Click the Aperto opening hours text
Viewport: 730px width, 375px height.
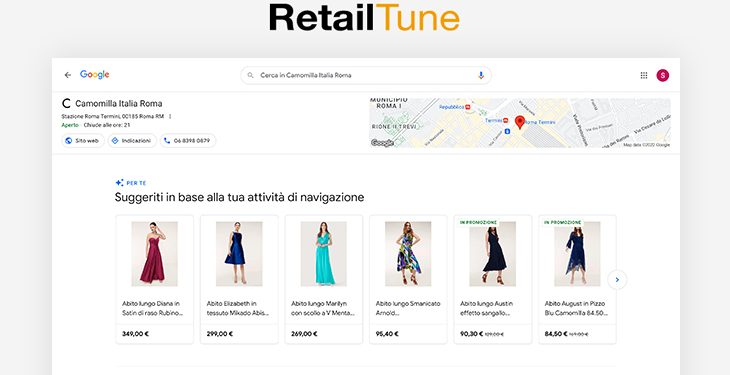(96, 125)
